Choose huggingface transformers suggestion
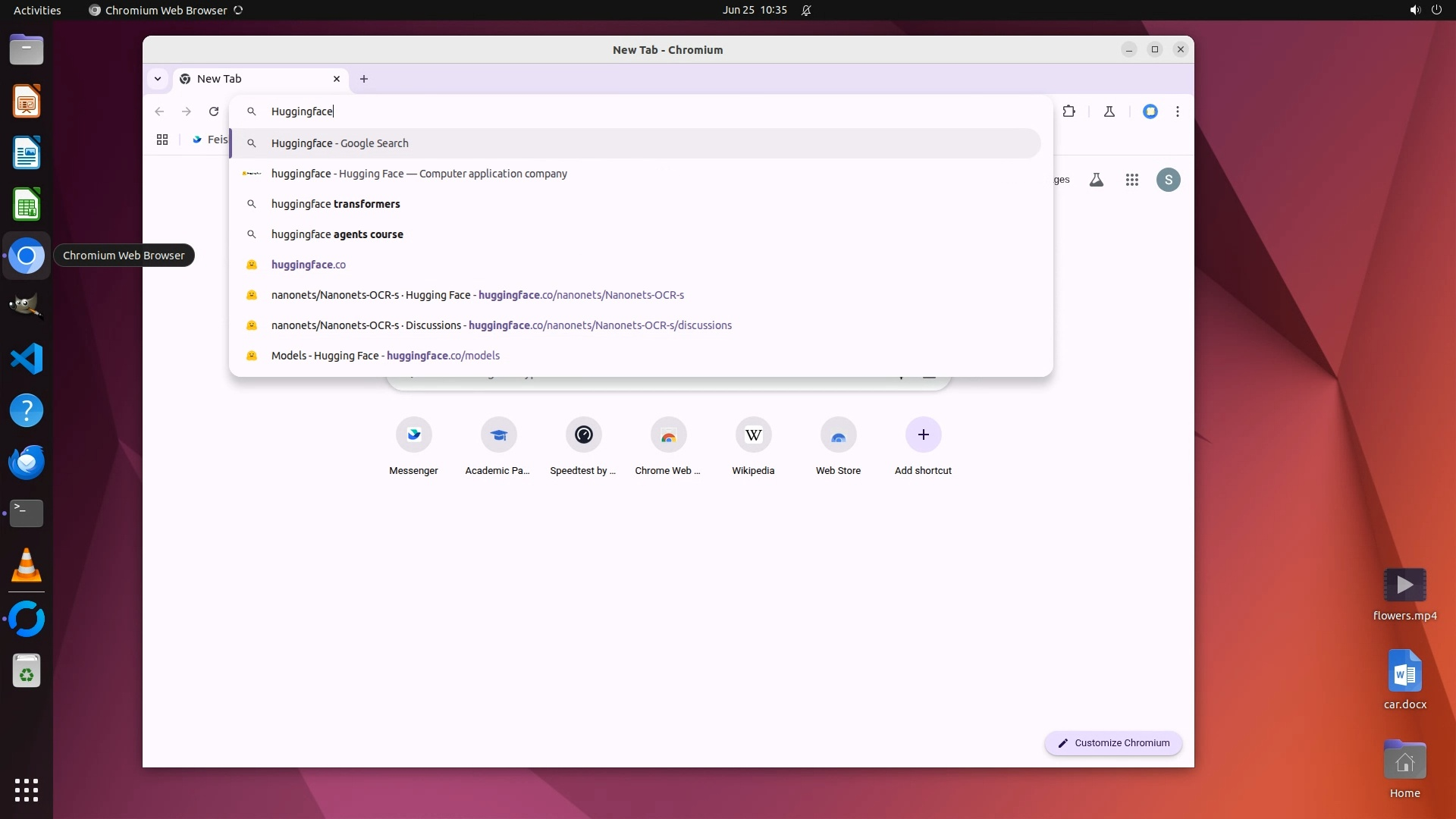 click(x=335, y=204)
